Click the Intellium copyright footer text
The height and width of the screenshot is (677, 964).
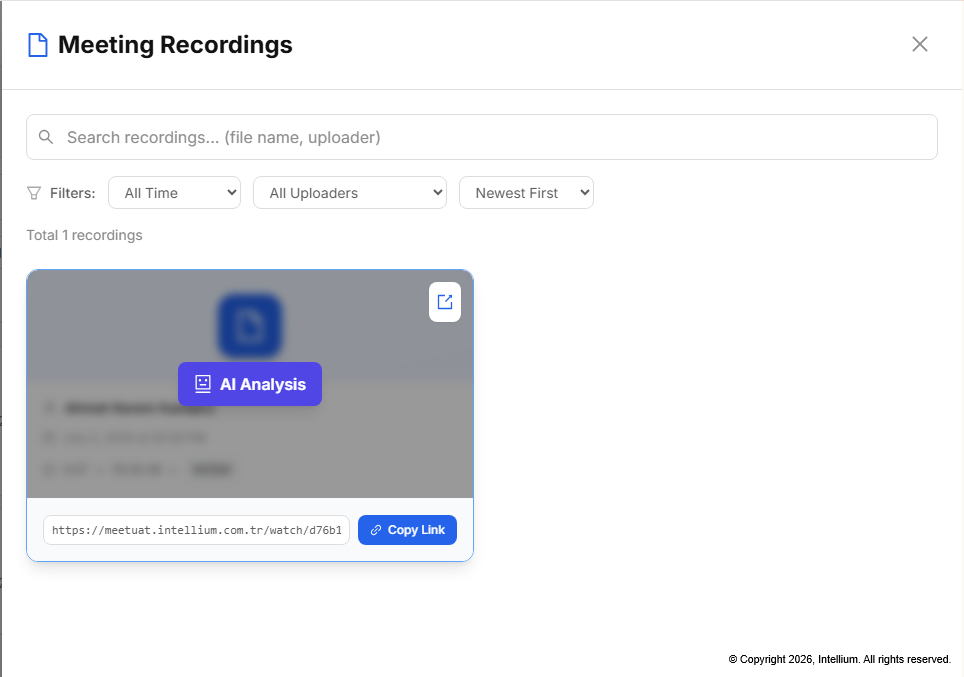click(839, 659)
